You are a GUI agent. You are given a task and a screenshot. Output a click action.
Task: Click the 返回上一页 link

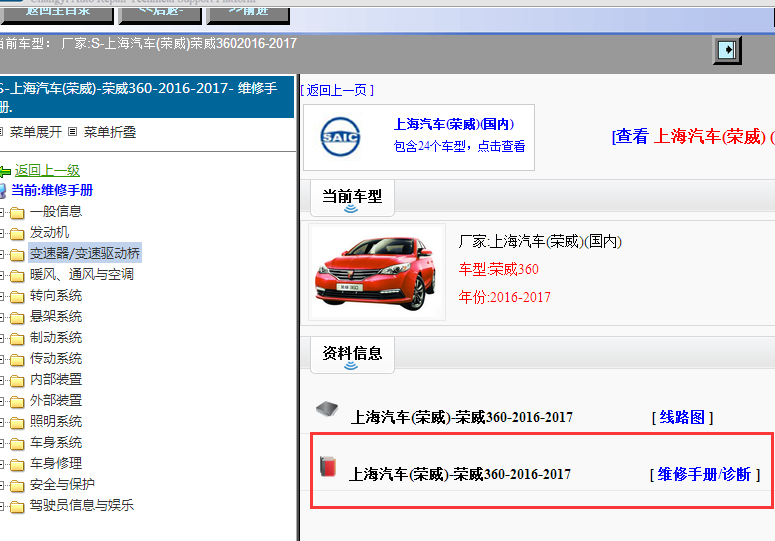[x=337, y=90]
